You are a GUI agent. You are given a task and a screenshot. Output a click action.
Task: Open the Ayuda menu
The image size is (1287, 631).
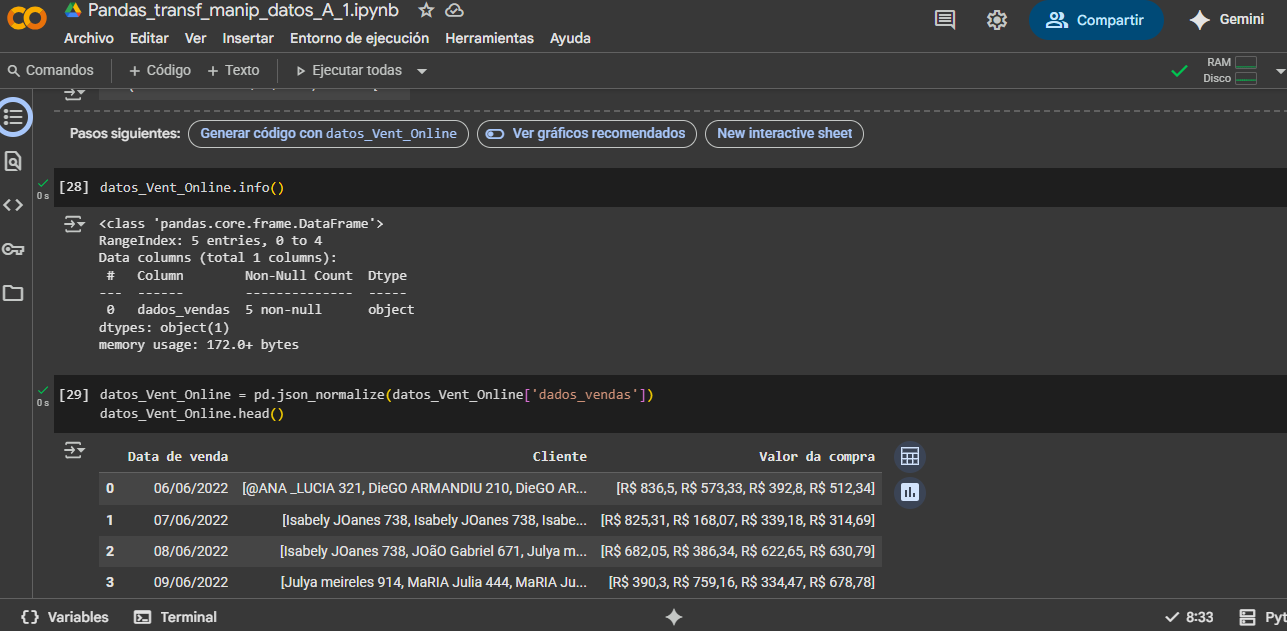570,38
